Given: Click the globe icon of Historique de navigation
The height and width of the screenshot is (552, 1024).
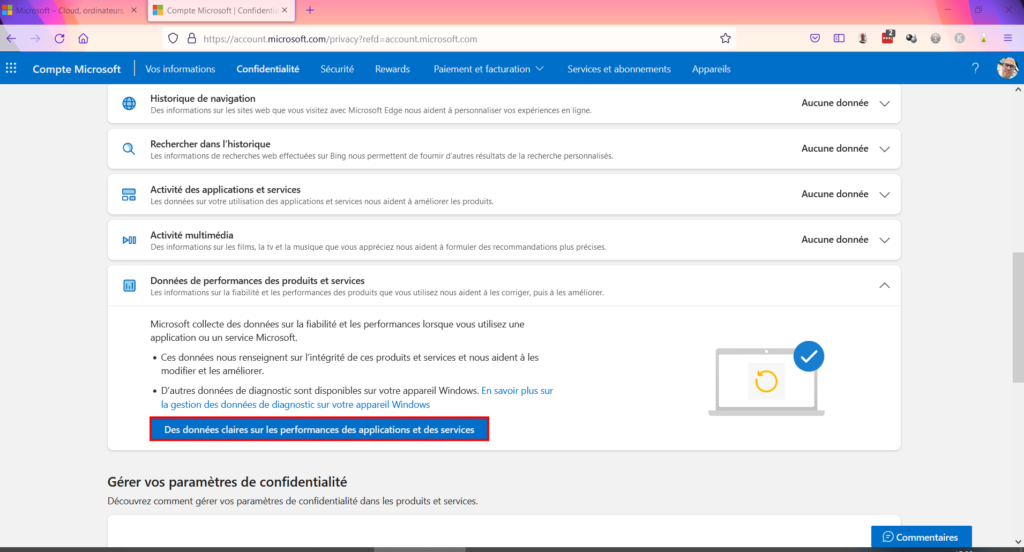Looking at the screenshot, I should tap(129, 103).
